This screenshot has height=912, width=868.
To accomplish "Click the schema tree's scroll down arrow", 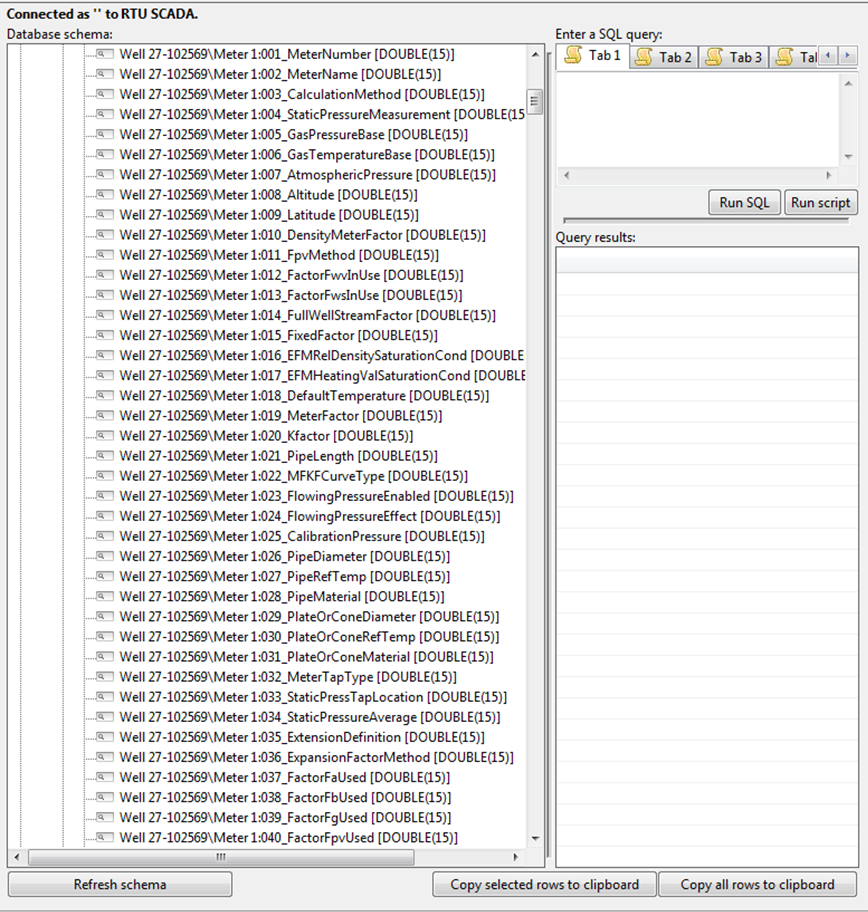I will click(535, 838).
